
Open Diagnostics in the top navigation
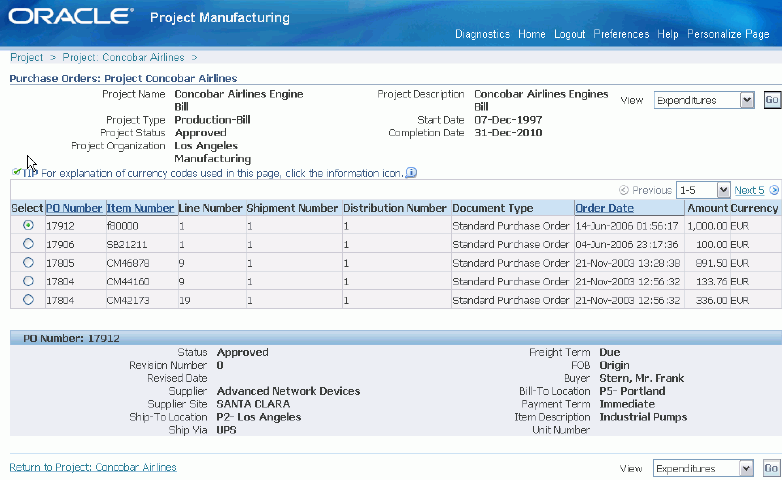click(x=482, y=34)
